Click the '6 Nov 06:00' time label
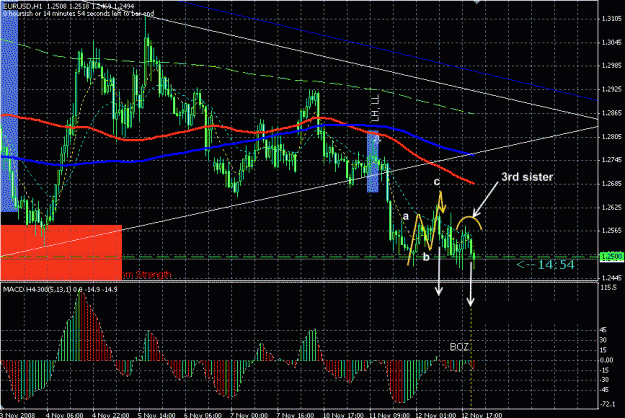 click(x=203, y=415)
